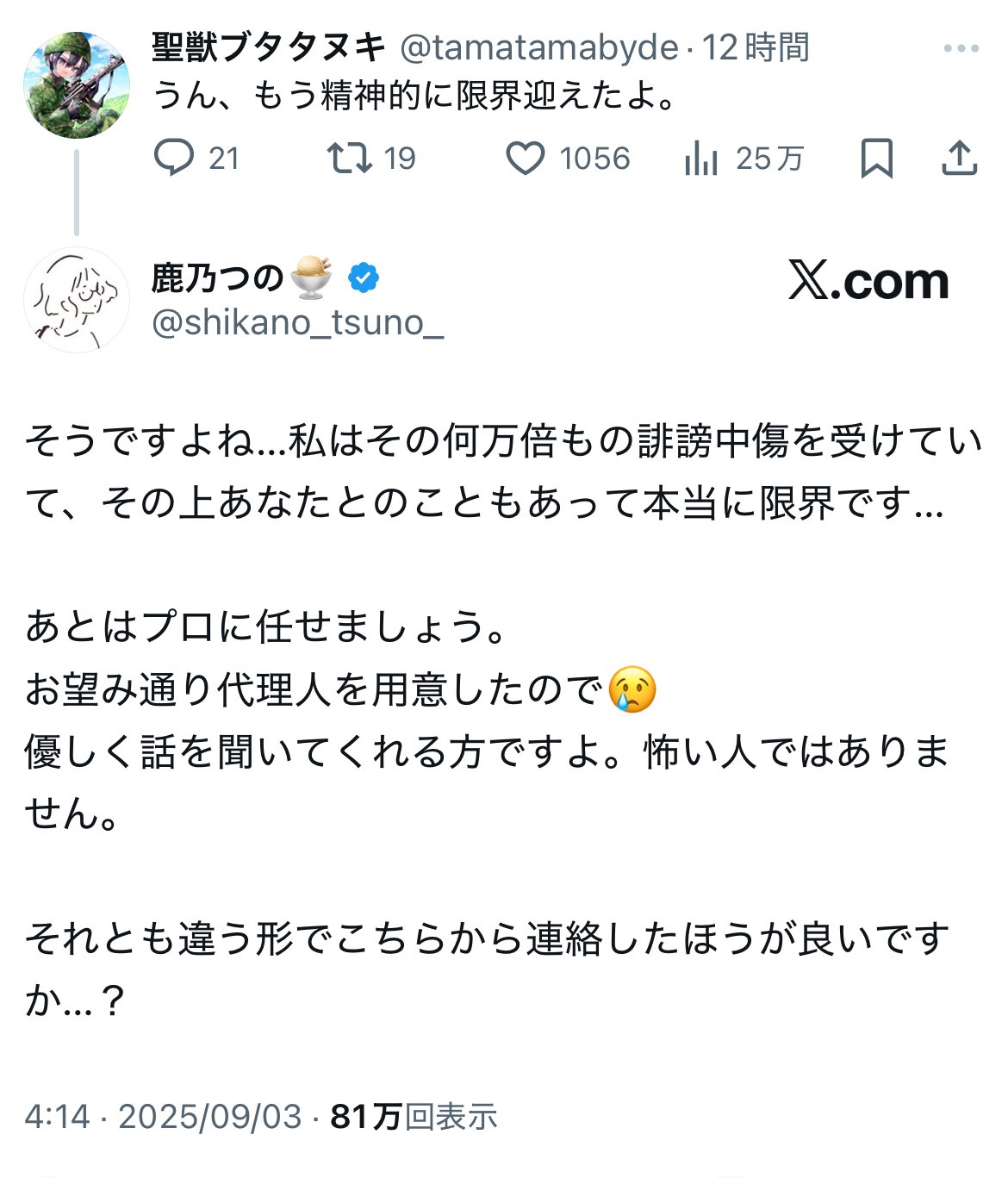Click the 12時間 timestamp
Viewport: 1008px width, 1178px height.
tap(756, 48)
